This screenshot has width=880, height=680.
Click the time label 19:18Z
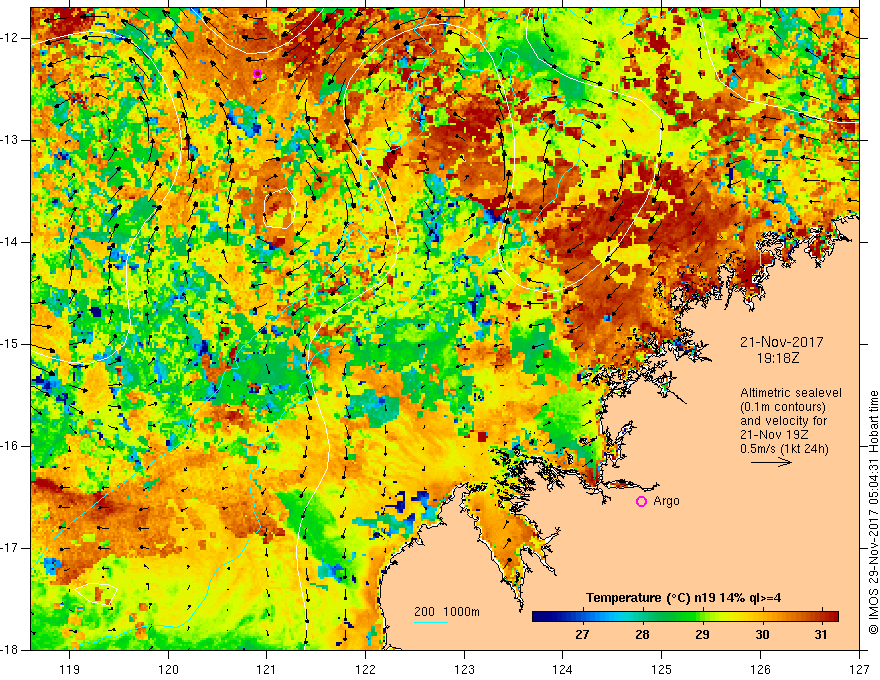click(x=778, y=357)
